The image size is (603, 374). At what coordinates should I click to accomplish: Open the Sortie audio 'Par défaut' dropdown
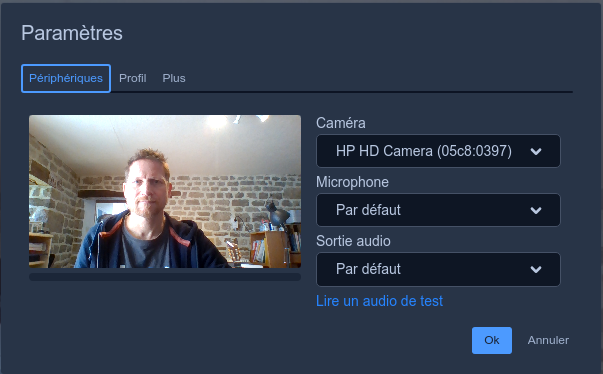(438, 269)
